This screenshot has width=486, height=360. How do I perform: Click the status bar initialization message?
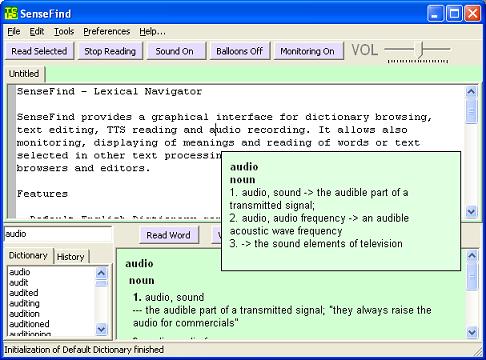coord(84,350)
